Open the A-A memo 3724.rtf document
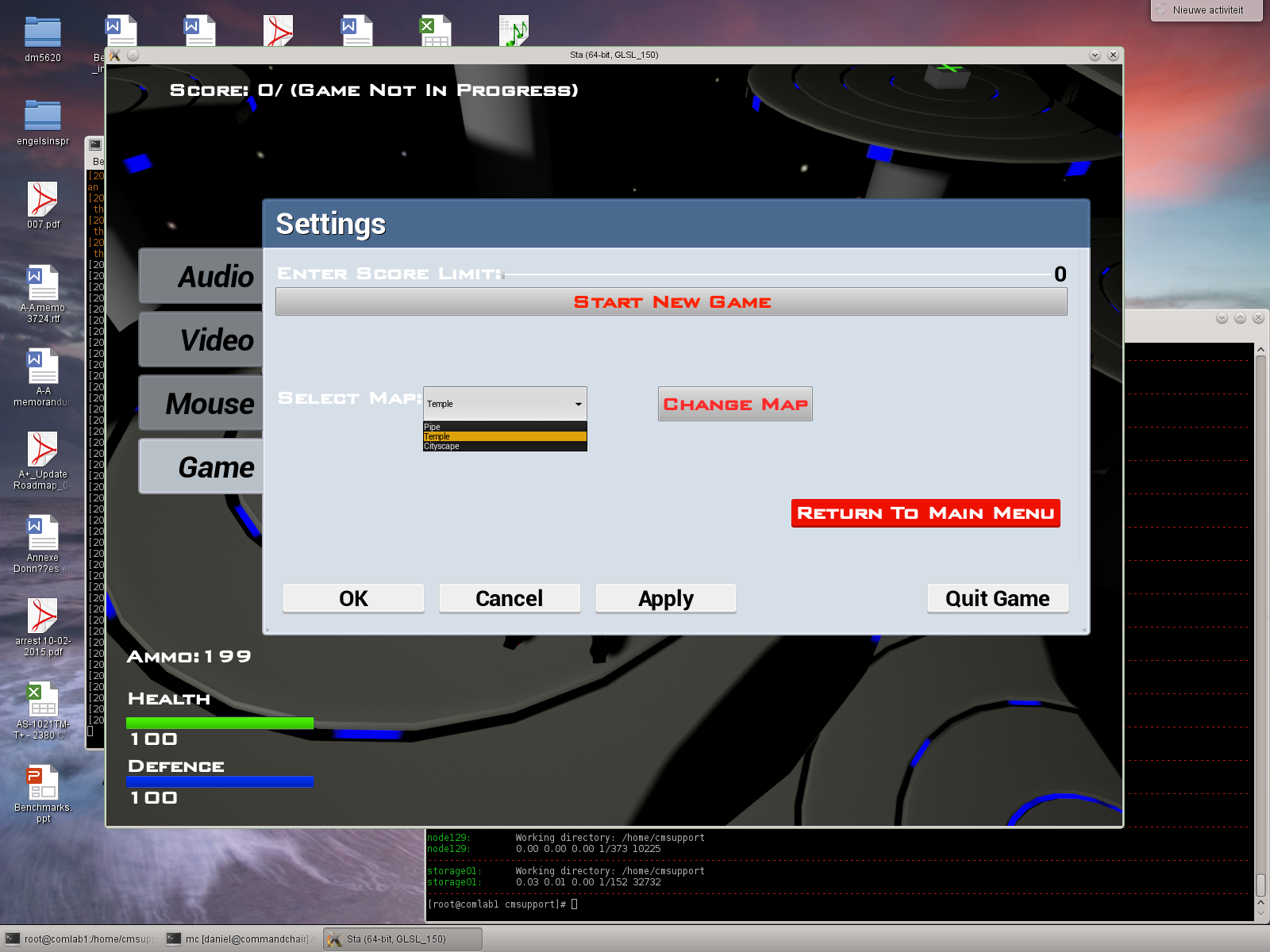Viewport: 1270px width, 952px height. pos(43,283)
